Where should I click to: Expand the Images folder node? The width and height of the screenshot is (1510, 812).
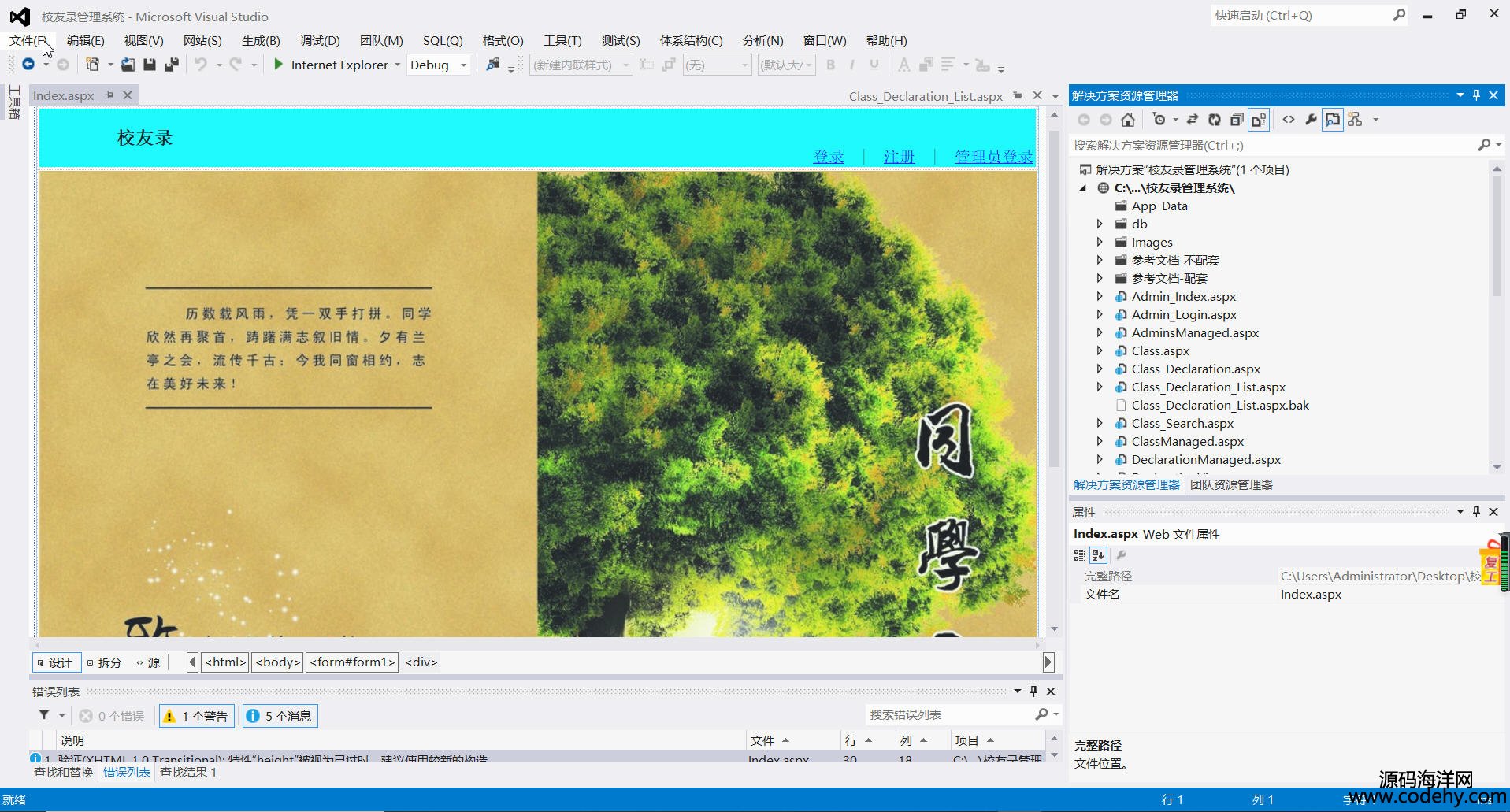tap(1100, 243)
